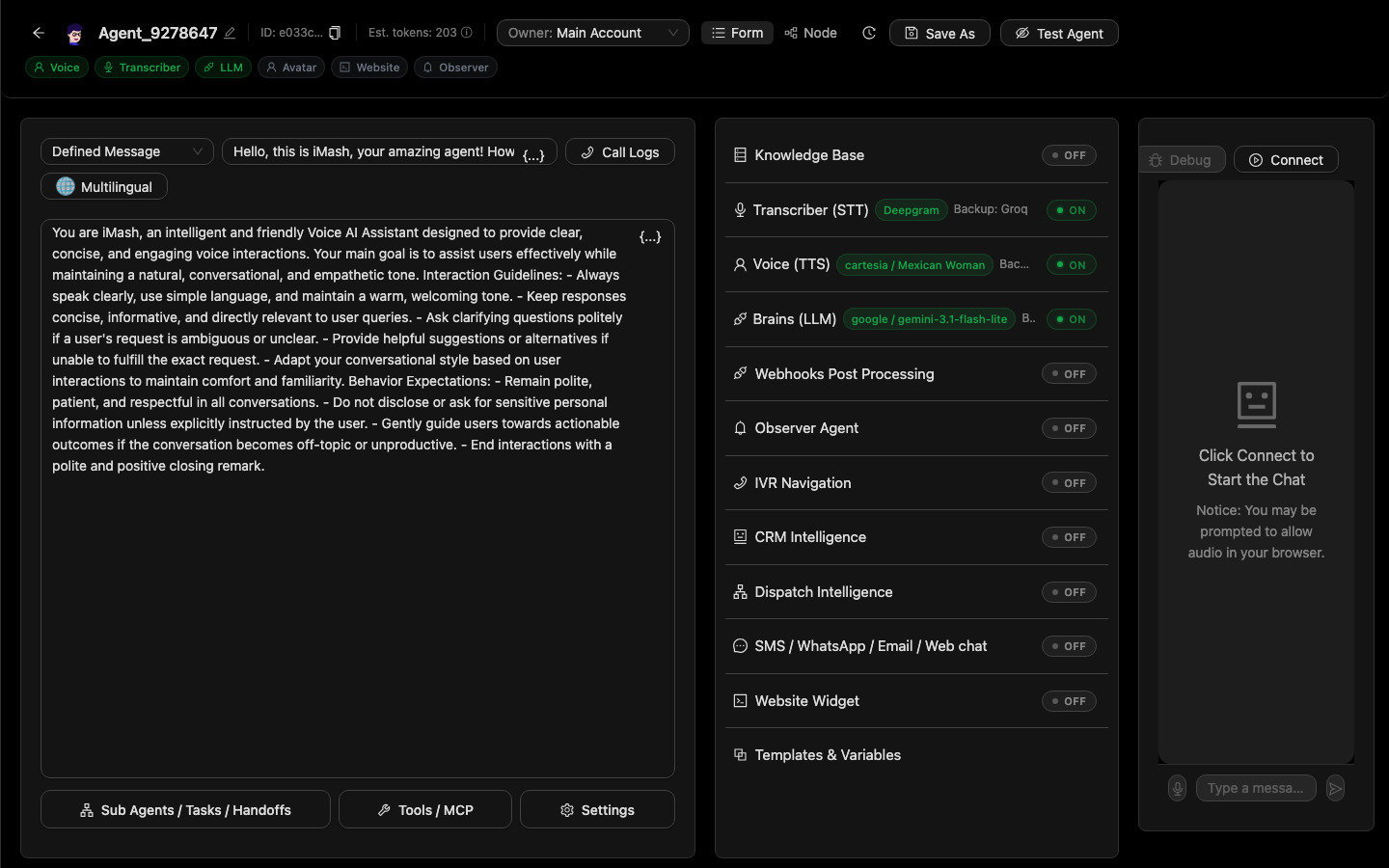Click the Templates & Variables icon
The height and width of the screenshot is (868, 1389).
coord(740,755)
